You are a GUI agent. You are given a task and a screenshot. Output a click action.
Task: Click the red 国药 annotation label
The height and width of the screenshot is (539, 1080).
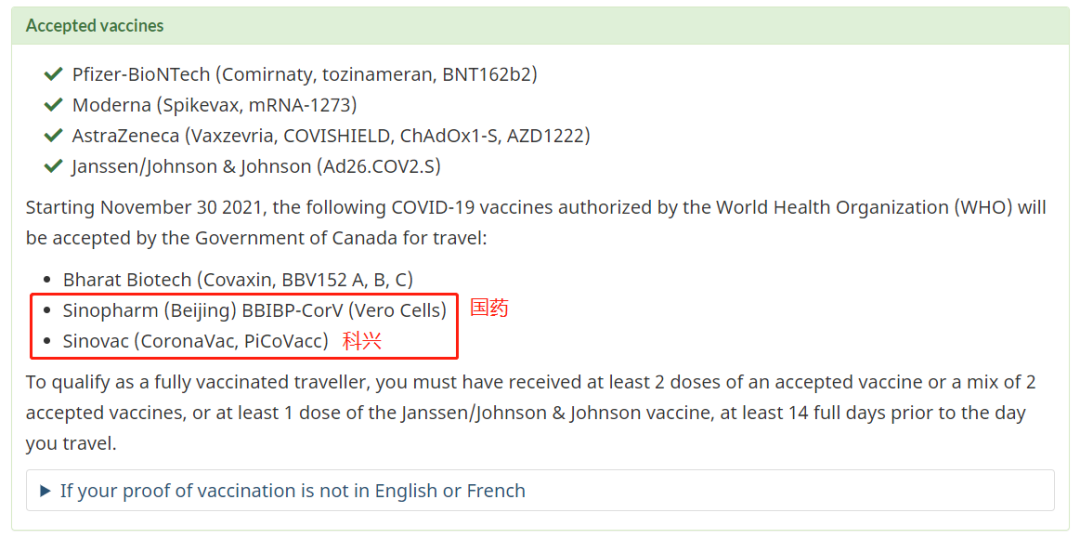click(x=489, y=308)
